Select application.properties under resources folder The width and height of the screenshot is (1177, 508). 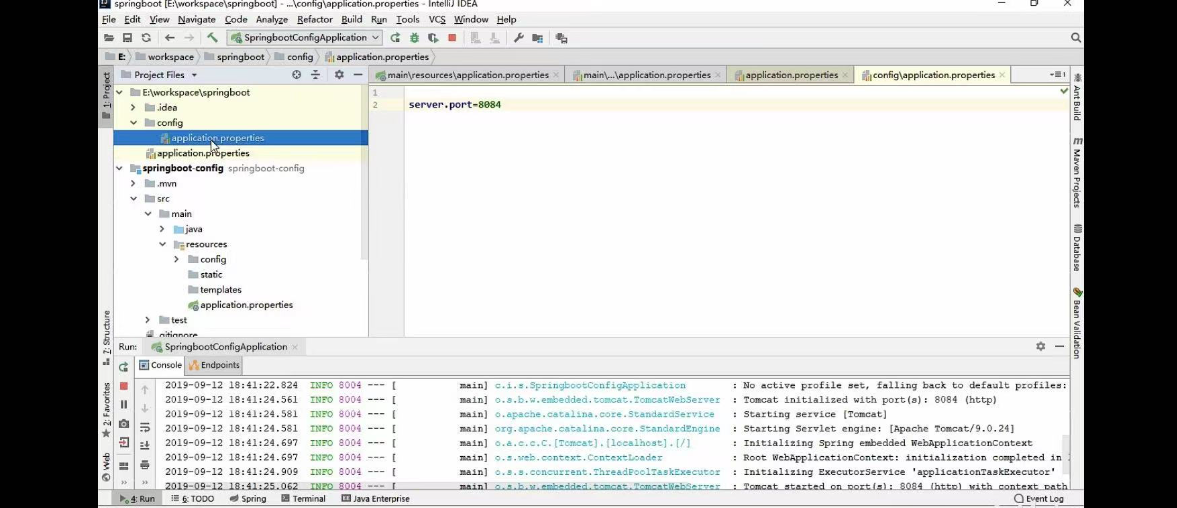click(239, 305)
